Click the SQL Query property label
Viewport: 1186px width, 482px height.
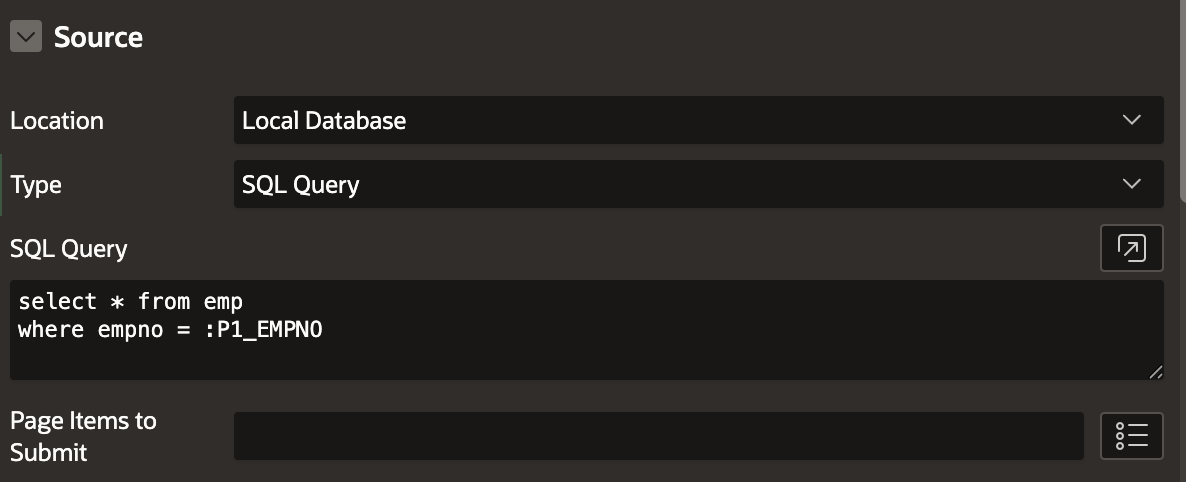[69, 249]
